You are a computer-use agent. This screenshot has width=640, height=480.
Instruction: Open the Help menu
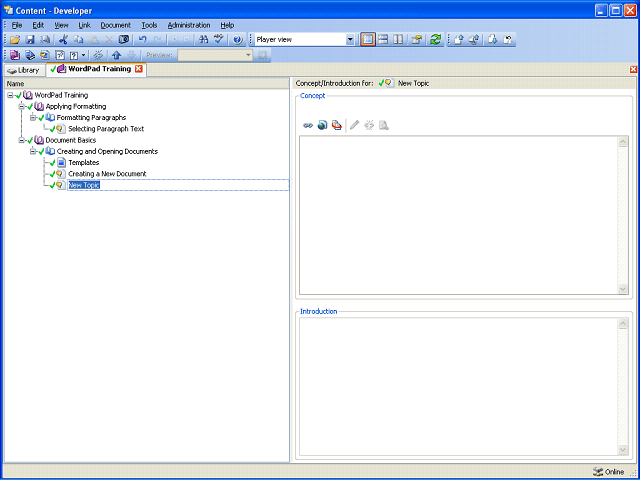point(227,25)
